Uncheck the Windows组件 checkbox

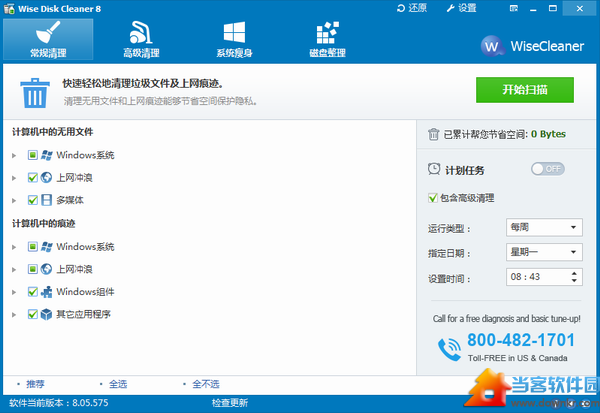pyautogui.click(x=33, y=292)
